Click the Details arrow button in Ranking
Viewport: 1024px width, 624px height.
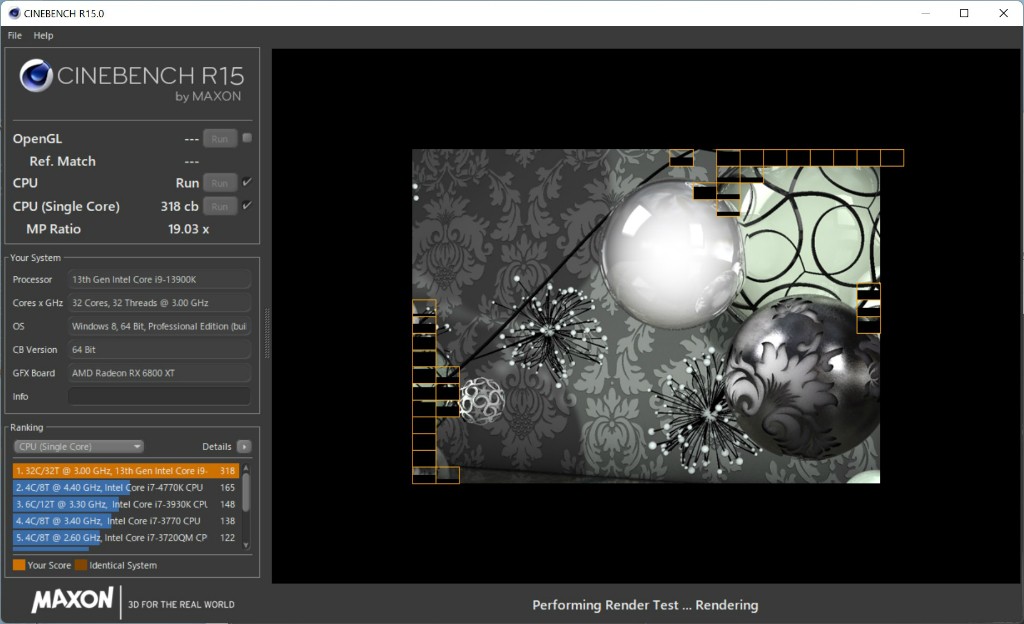pos(244,447)
